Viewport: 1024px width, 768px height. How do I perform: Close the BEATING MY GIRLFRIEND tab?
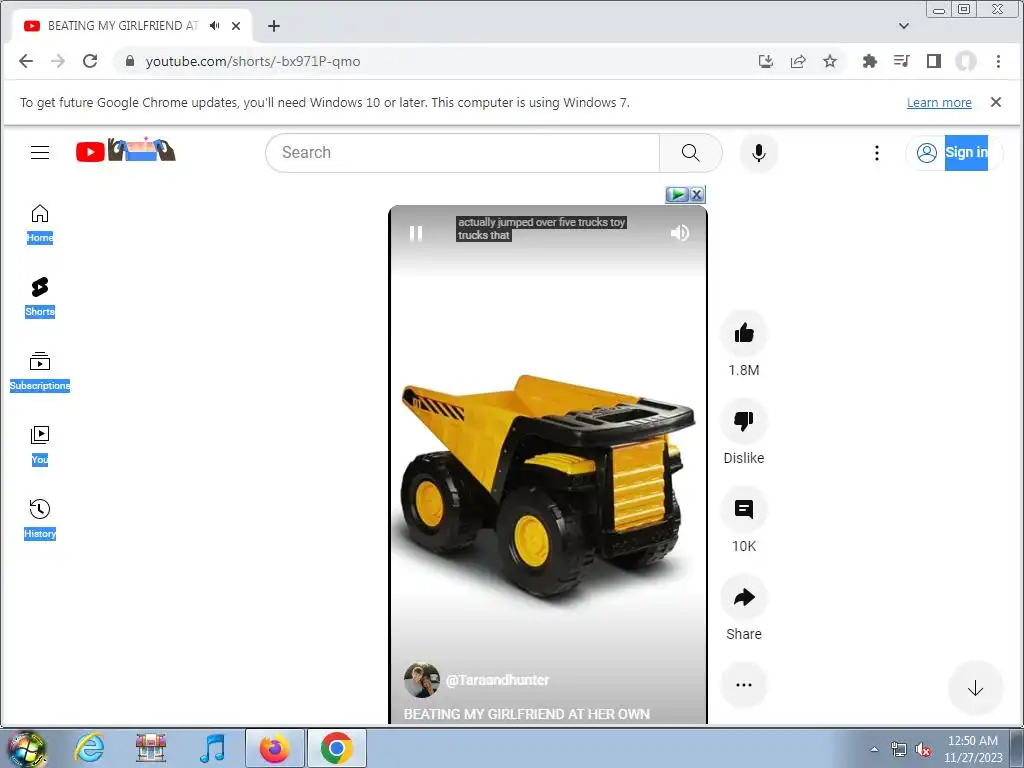(236, 26)
